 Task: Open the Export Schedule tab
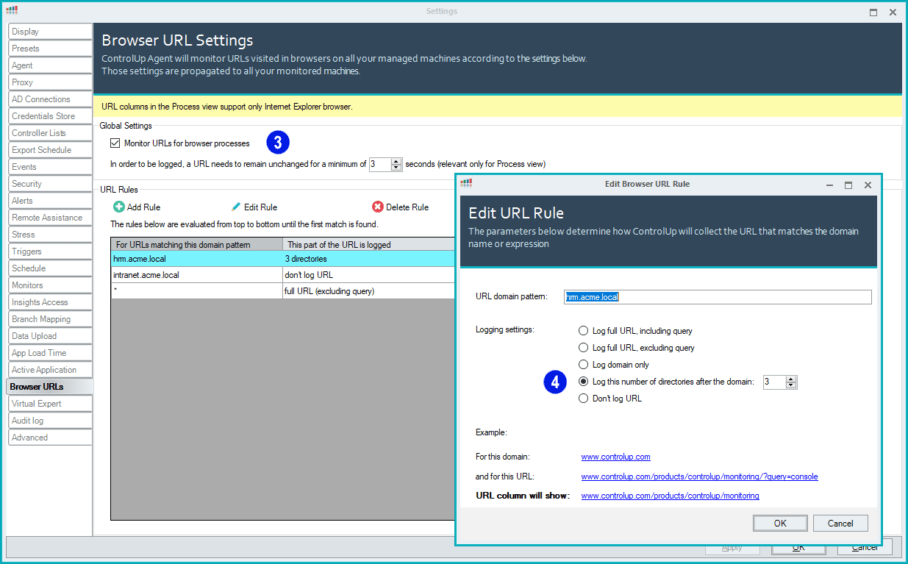[x=50, y=150]
